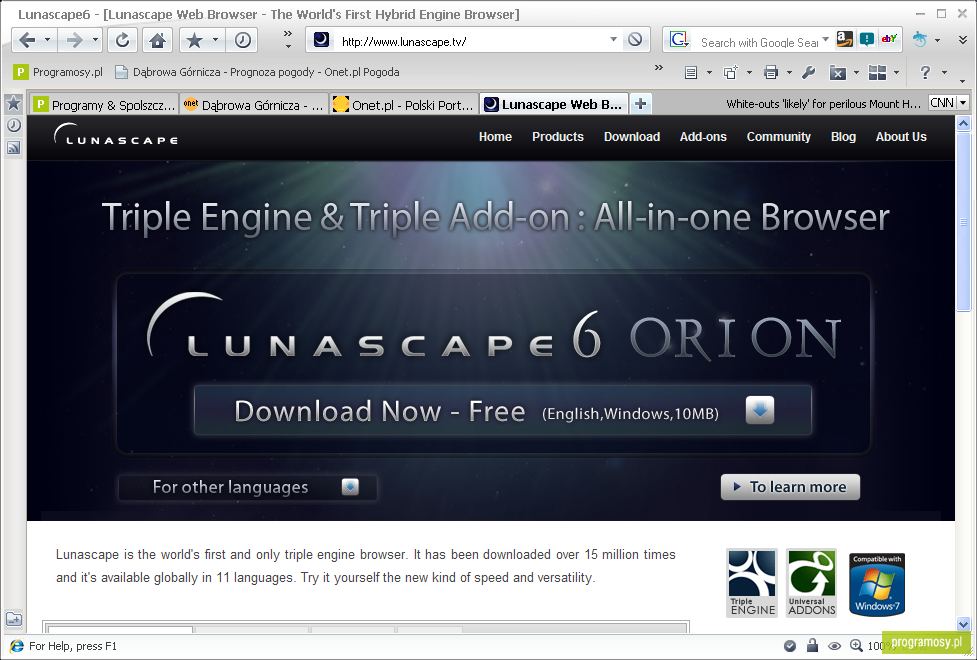Expand the gecko engine switch dropdown arrow
Viewport: 977px width, 660px height.
937,40
